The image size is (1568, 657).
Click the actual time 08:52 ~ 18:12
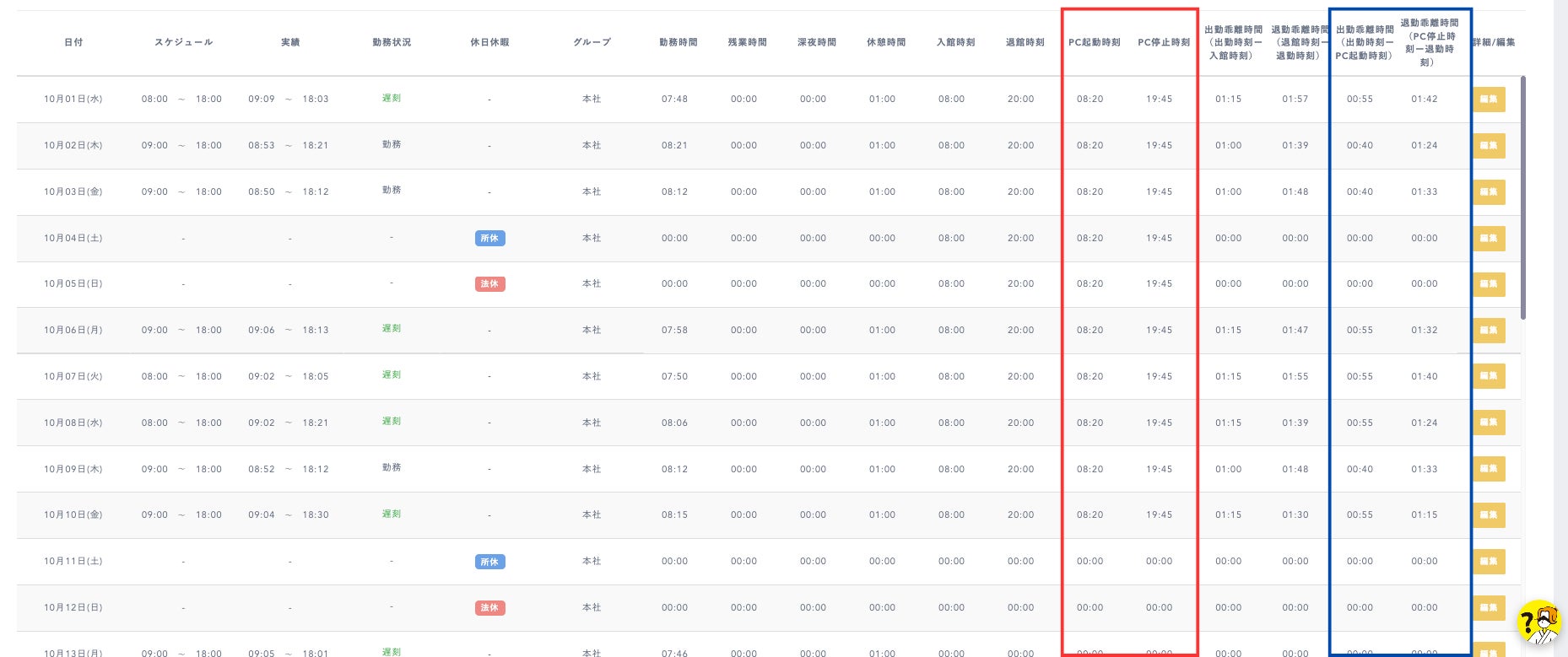289,470
